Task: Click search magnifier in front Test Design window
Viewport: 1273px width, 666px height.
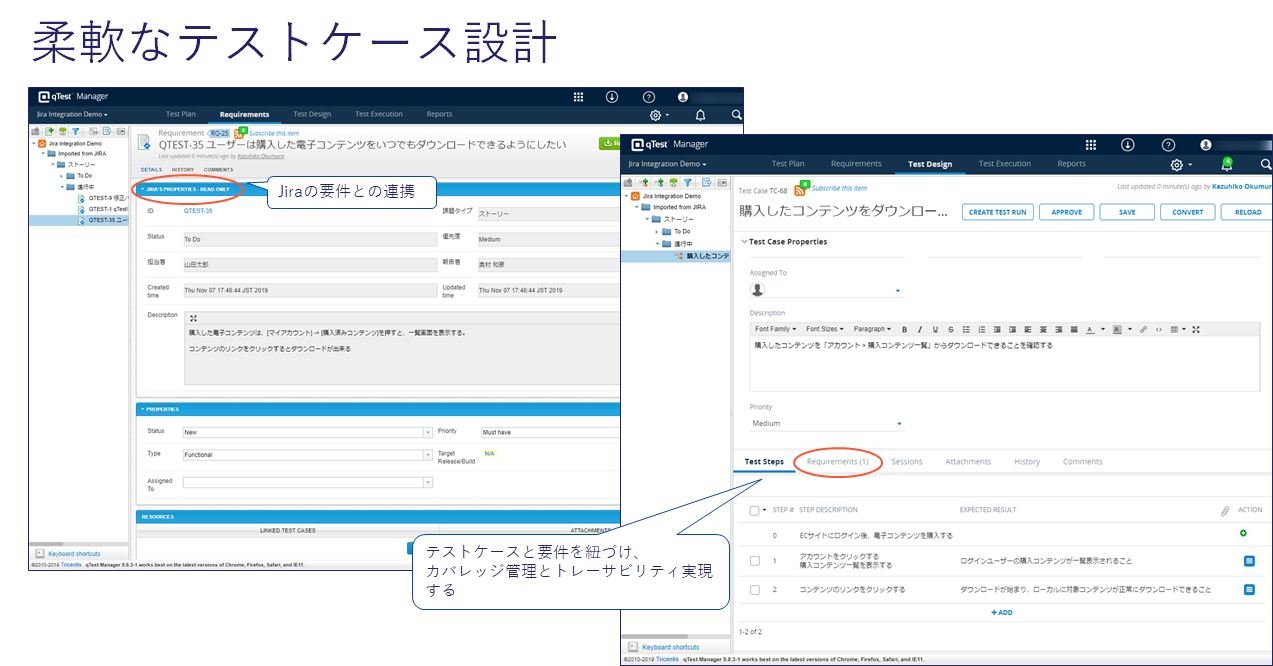Action: coord(1265,165)
